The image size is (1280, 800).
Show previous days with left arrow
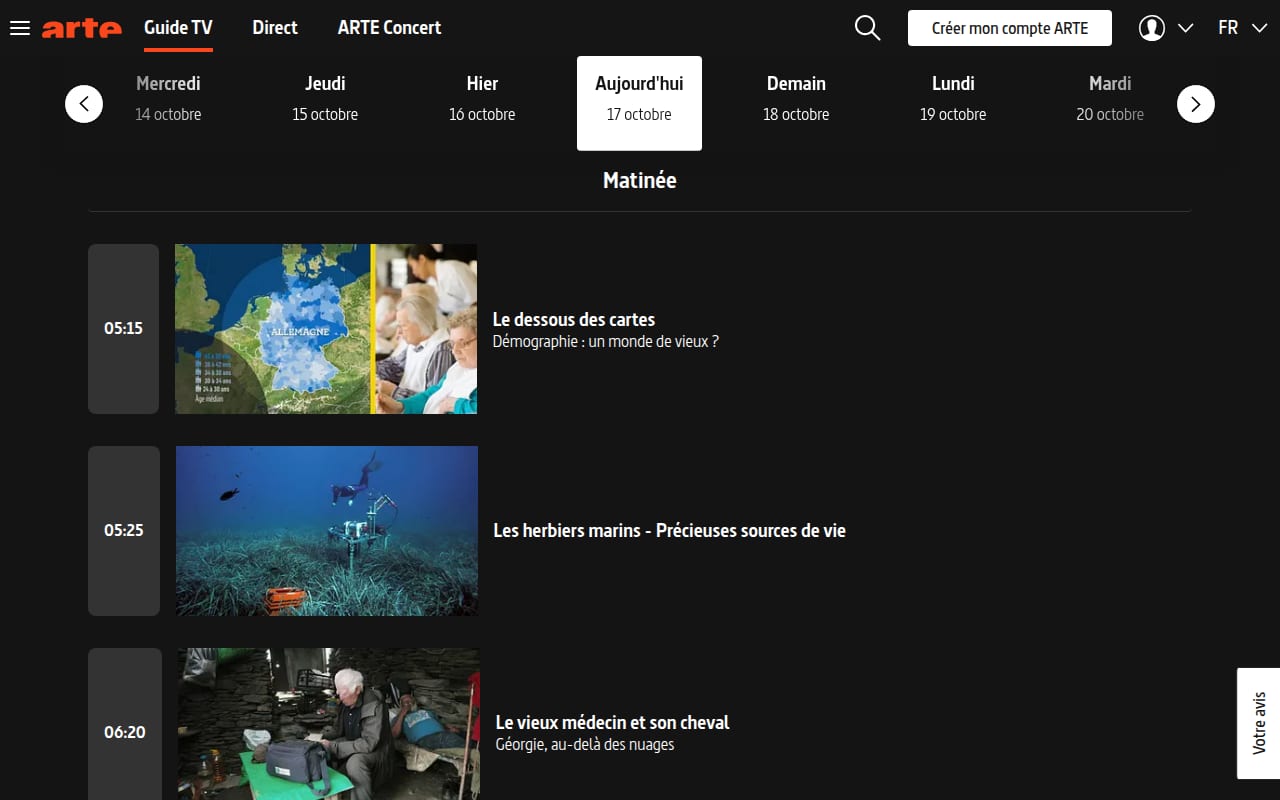[x=84, y=104]
